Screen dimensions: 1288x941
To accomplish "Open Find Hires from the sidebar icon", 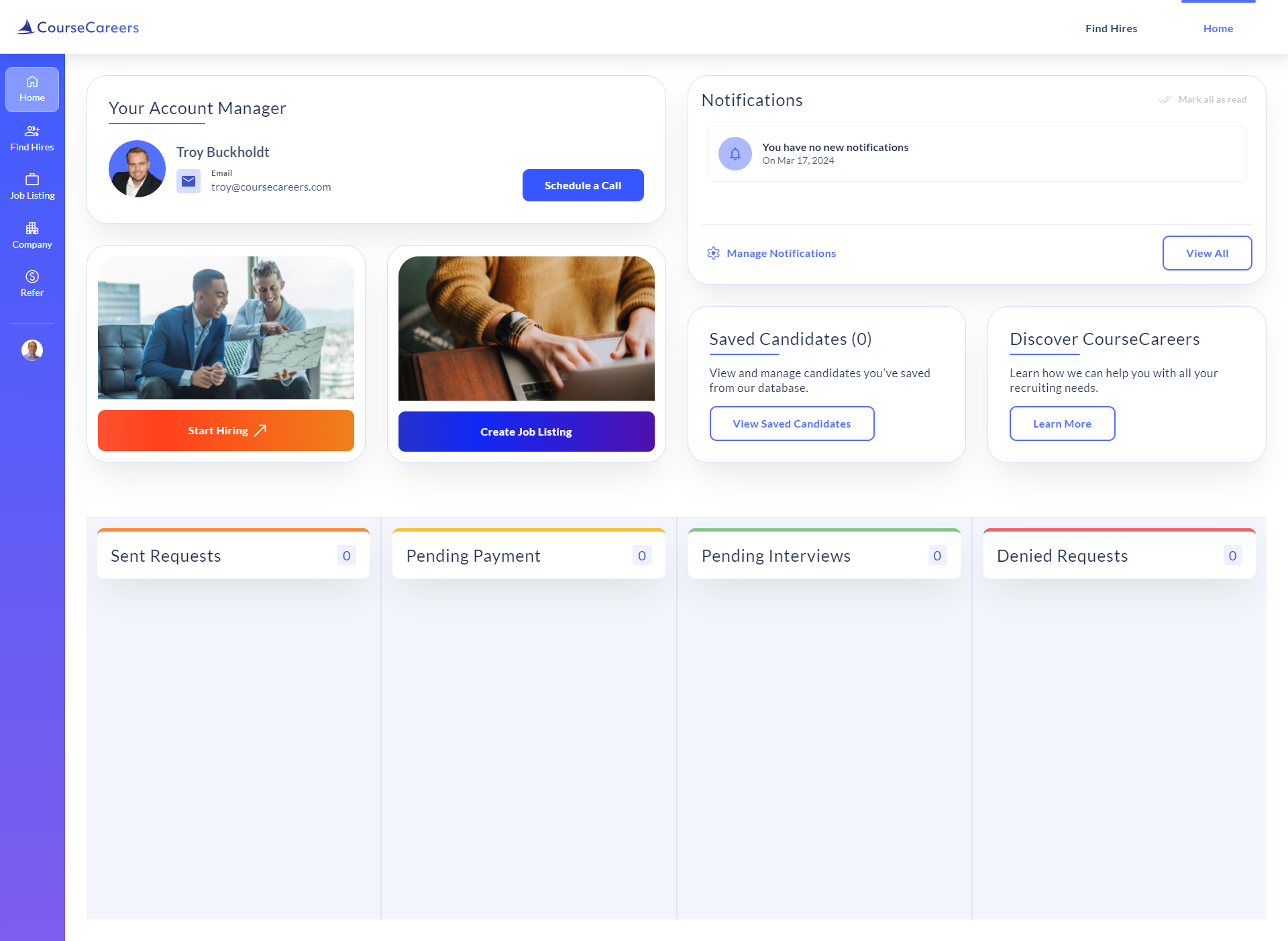I will click(32, 132).
